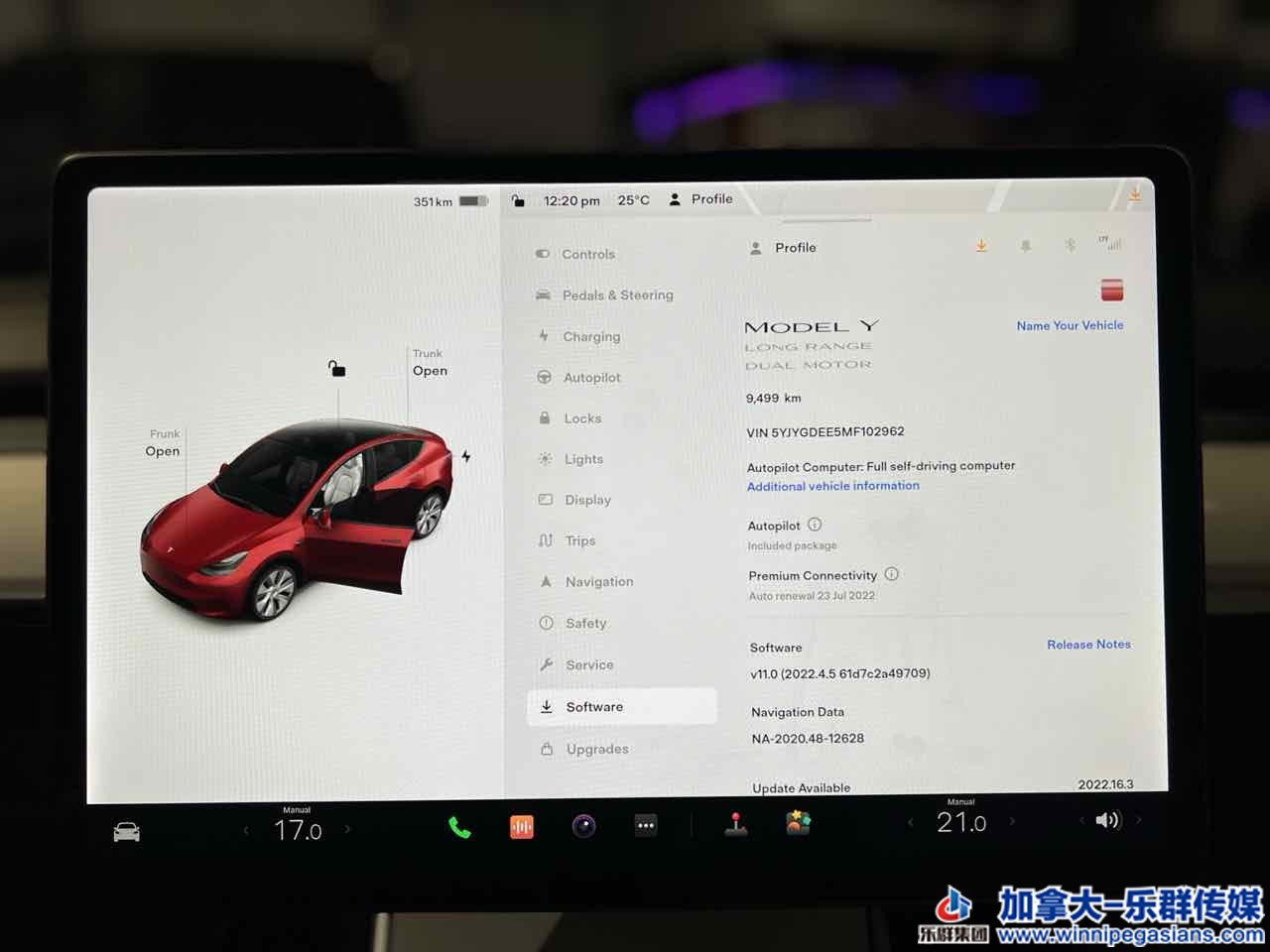Viewport: 1270px width, 952px height.
Task: Open the car controls icon in bottom bar
Action: [x=127, y=831]
